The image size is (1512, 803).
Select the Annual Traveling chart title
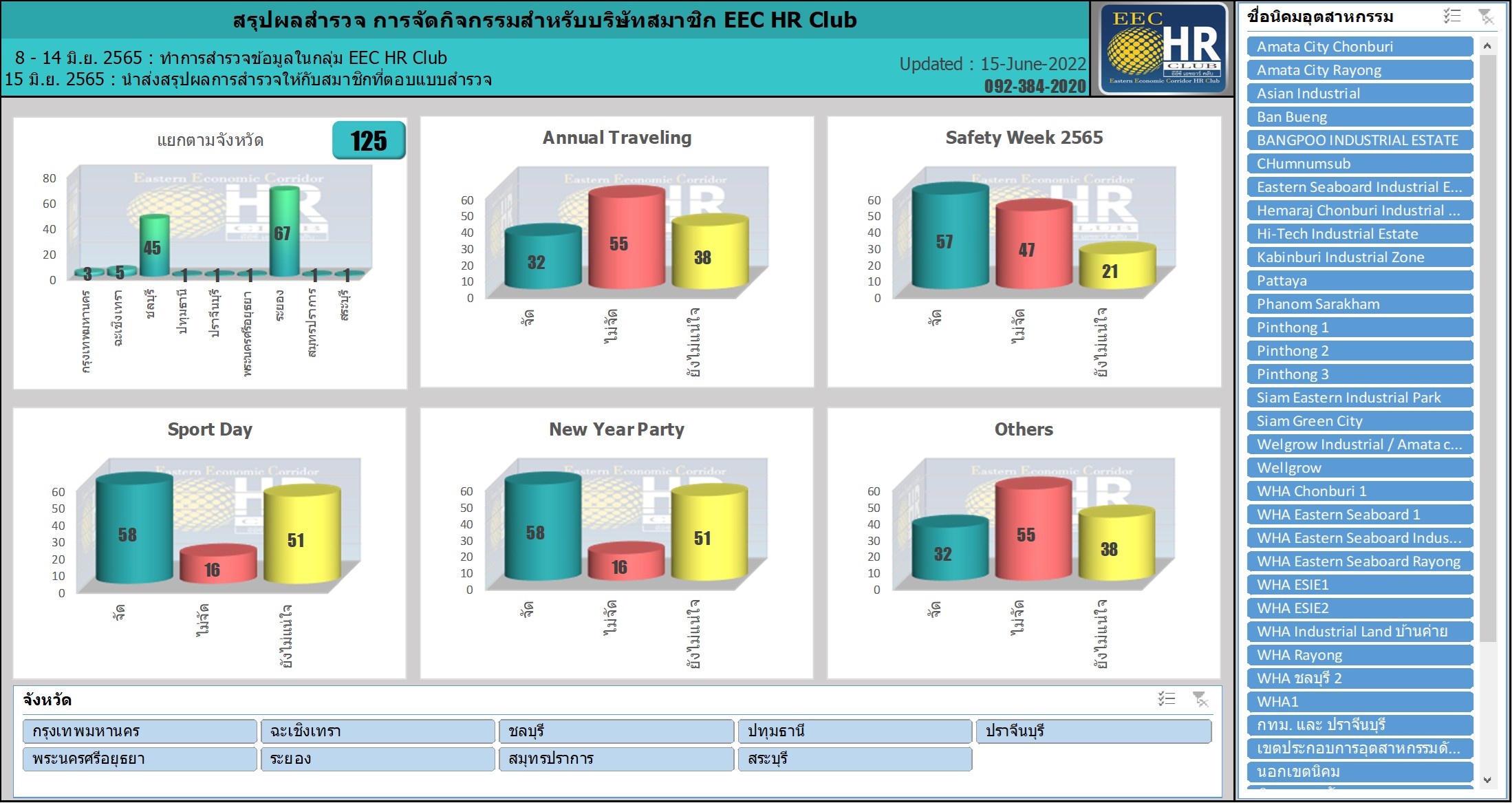click(x=617, y=138)
